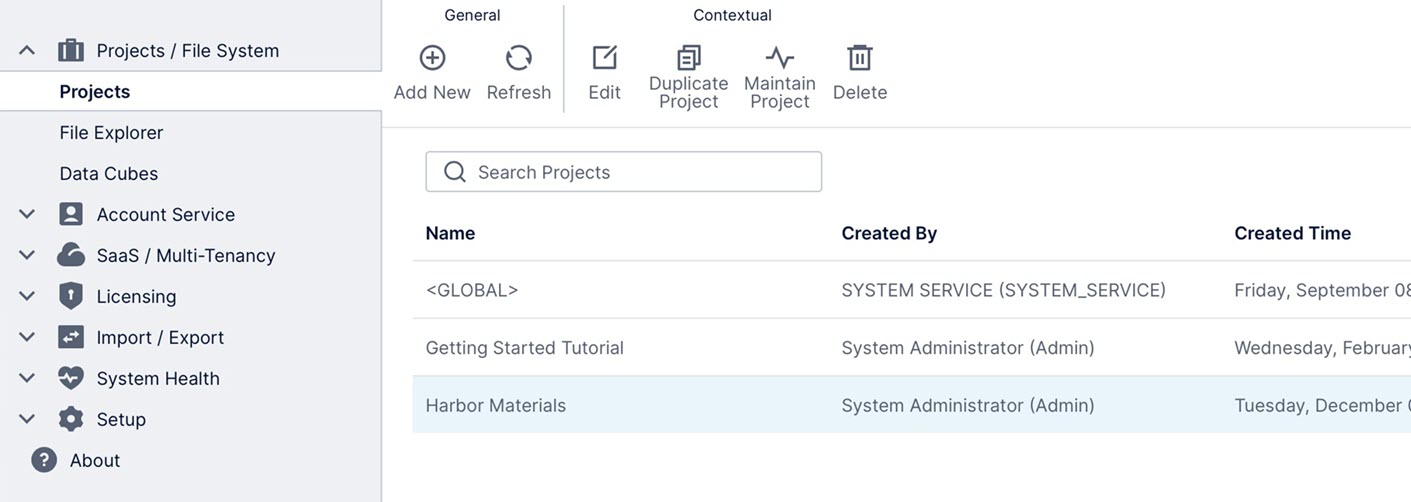Open File Explorer in the sidebar
Viewport: 1411px width, 502px height.
(x=111, y=132)
